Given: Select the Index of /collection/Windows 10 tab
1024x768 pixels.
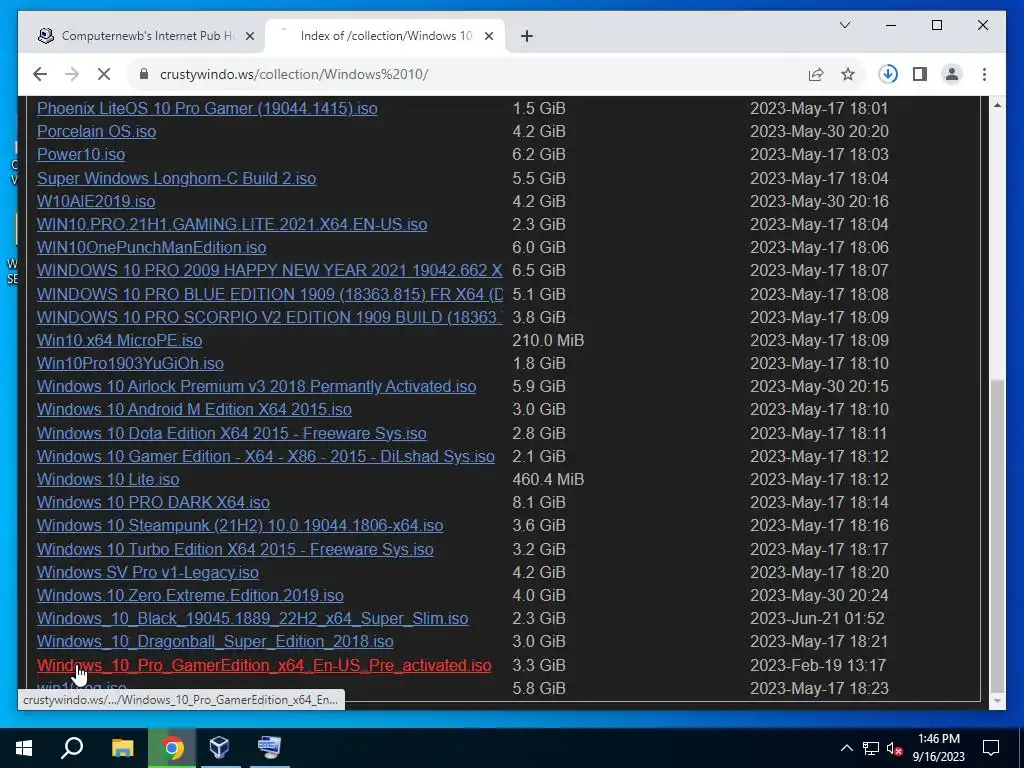Looking at the screenshot, I should (385, 36).
